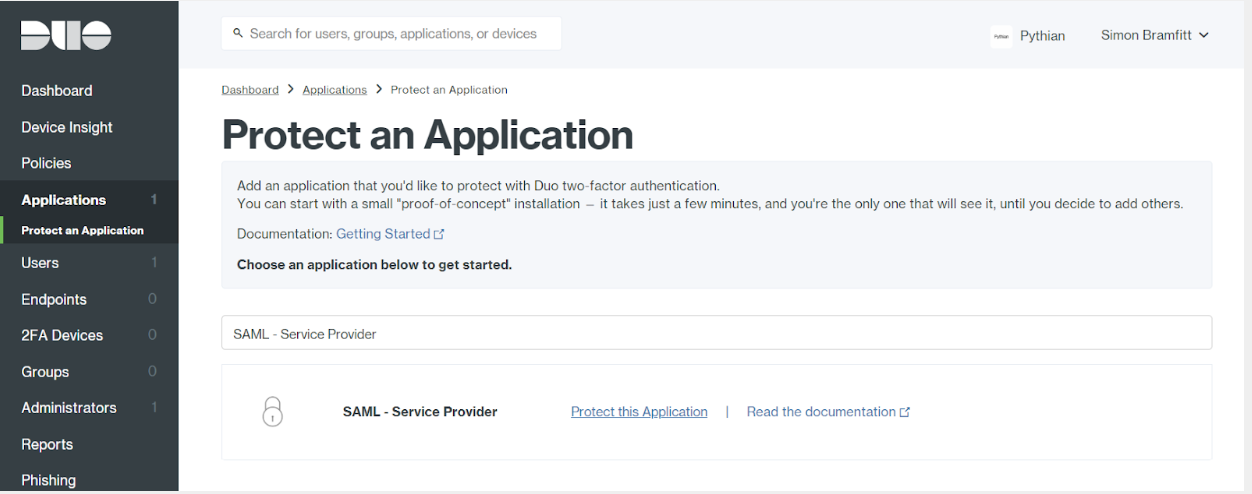
Task: Open Read the documentation link
Action: 821,412
